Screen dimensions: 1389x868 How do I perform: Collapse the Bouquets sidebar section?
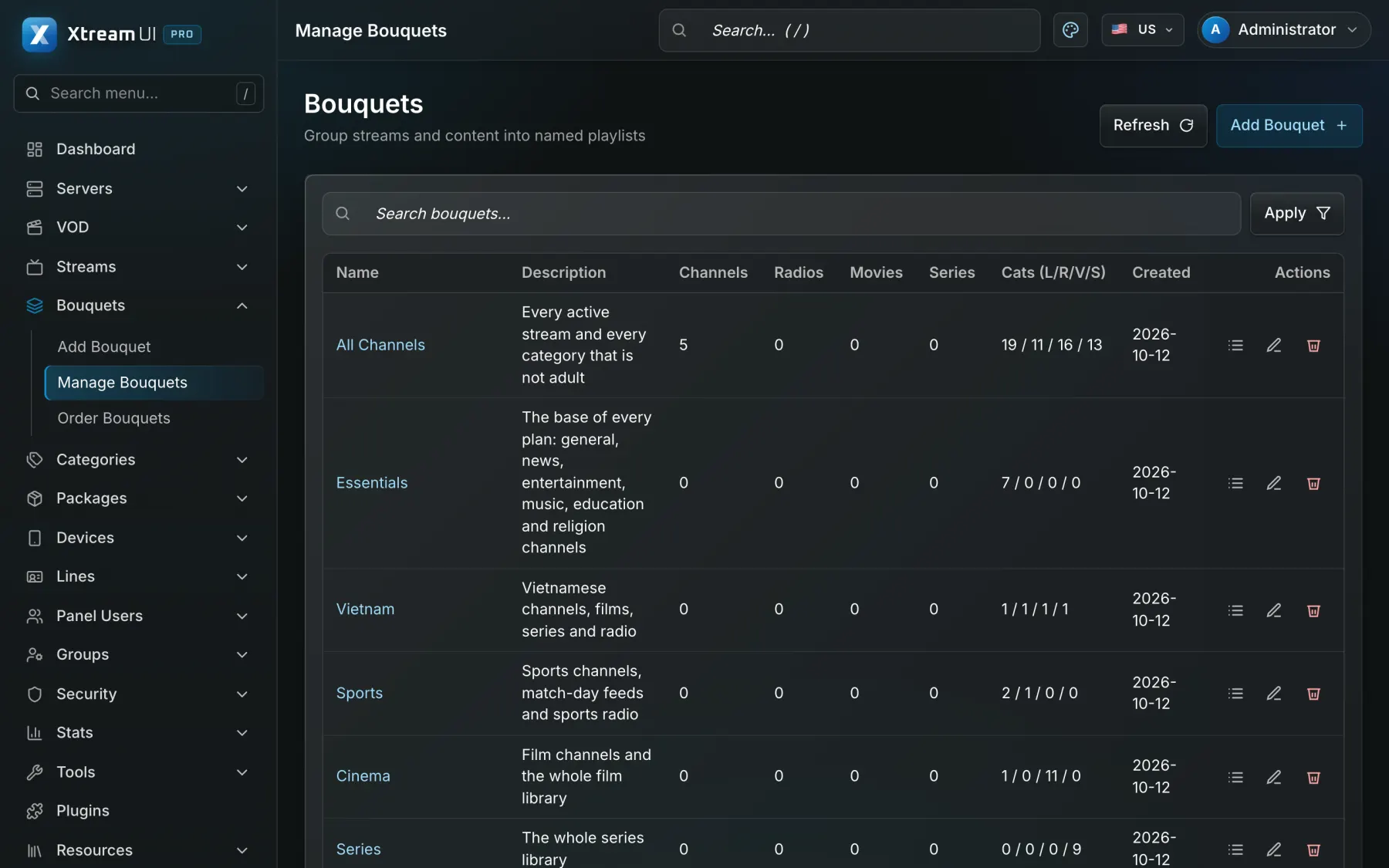click(139, 305)
